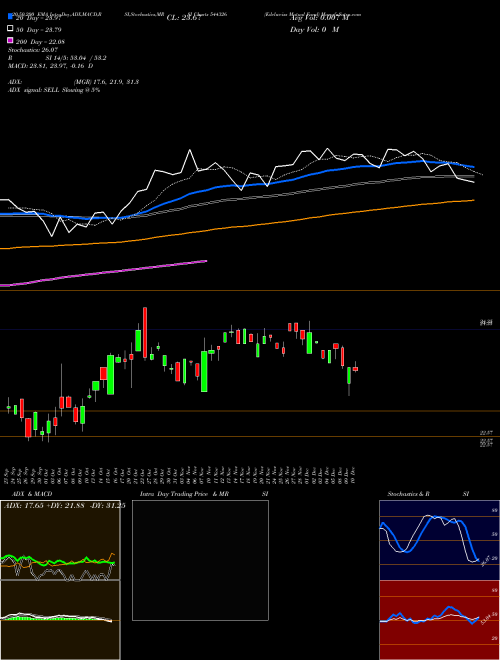This screenshot has width=500, height=660.
Task: Click the tallest red candlestick in October
Action: pyautogui.click(x=145, y=333)
